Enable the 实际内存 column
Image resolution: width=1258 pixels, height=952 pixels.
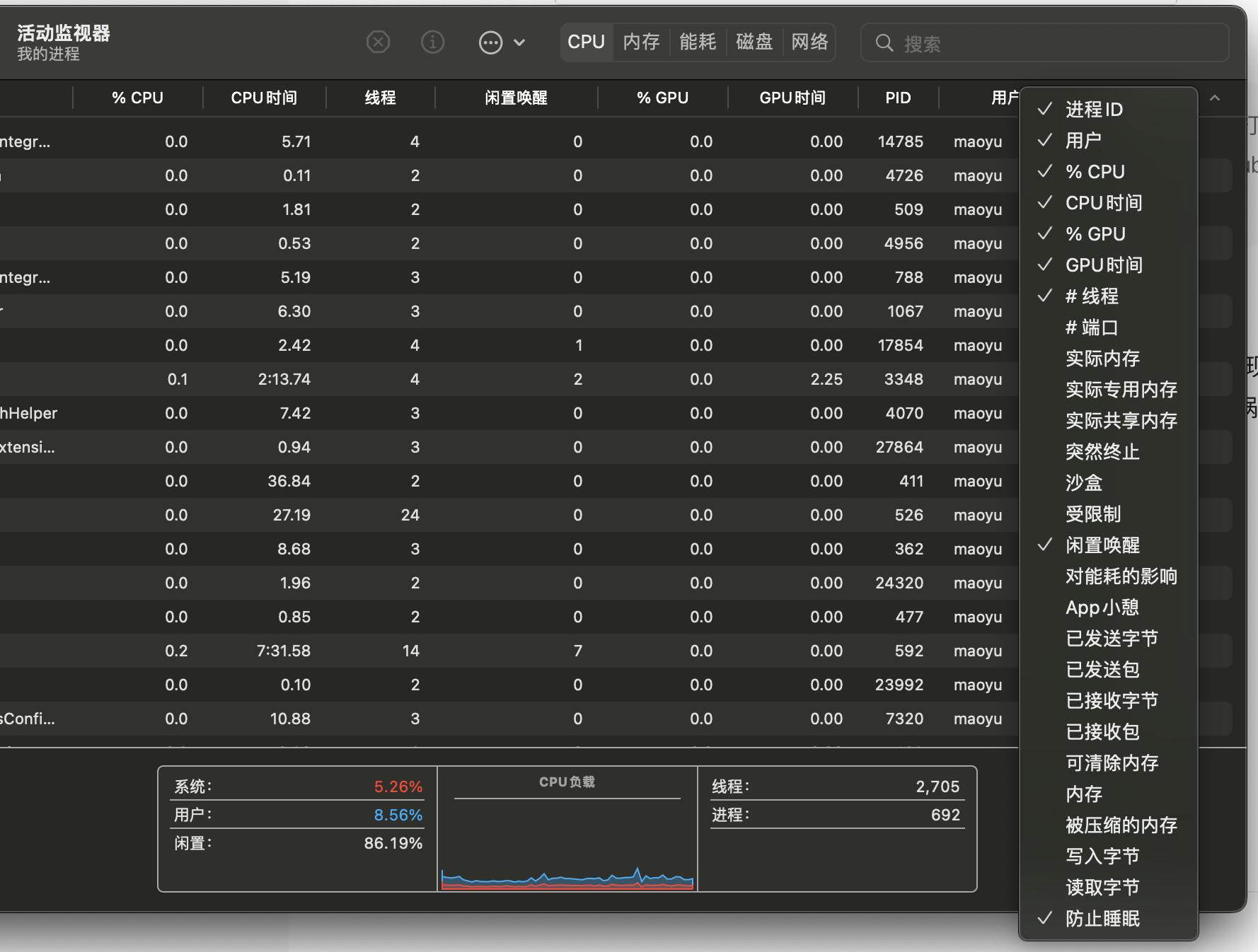click(x=1102, y=359)
